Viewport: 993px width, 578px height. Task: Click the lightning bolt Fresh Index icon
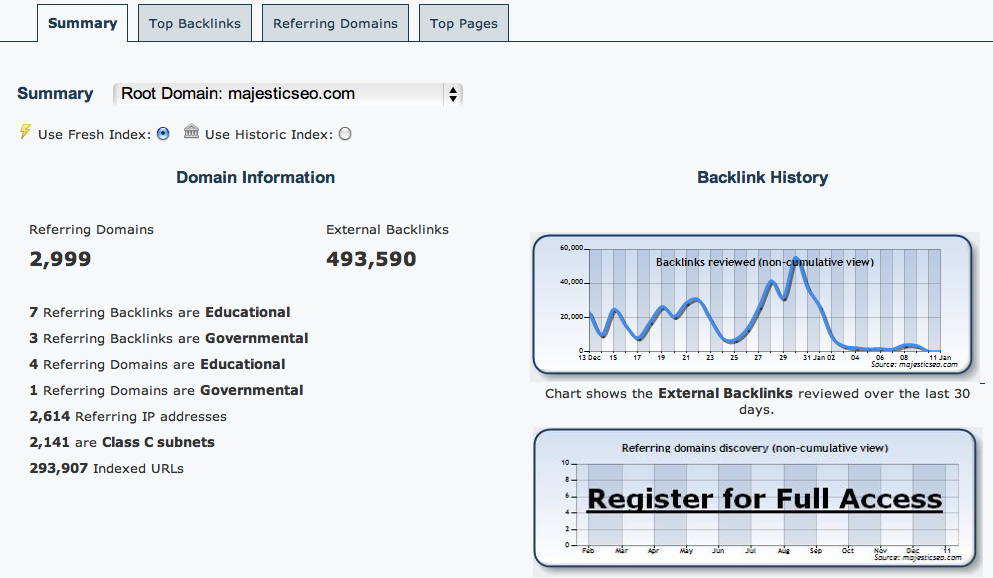coord(25,132)
